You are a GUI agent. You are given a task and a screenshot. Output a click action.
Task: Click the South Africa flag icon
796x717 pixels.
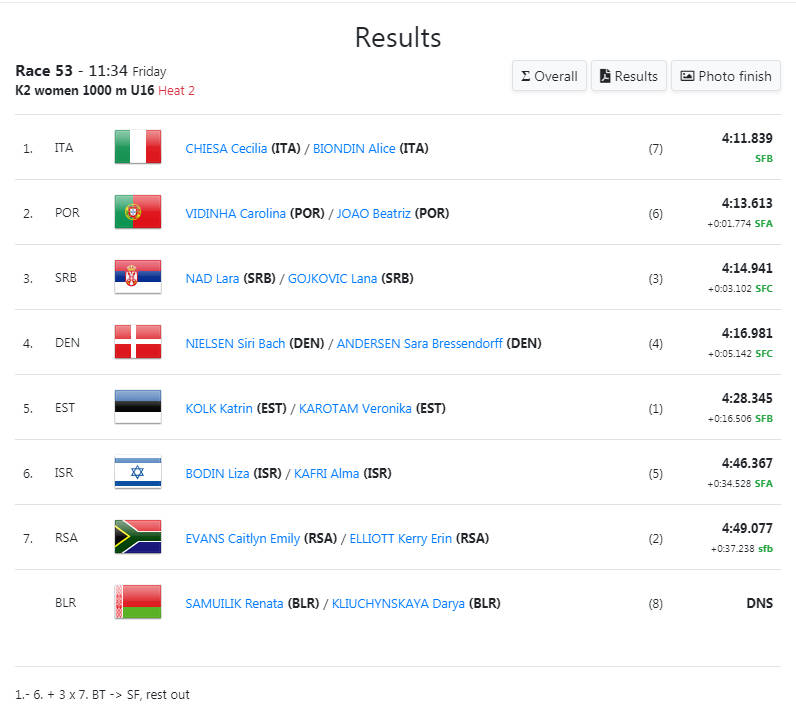pyautogui.click(x=138, y=537)
